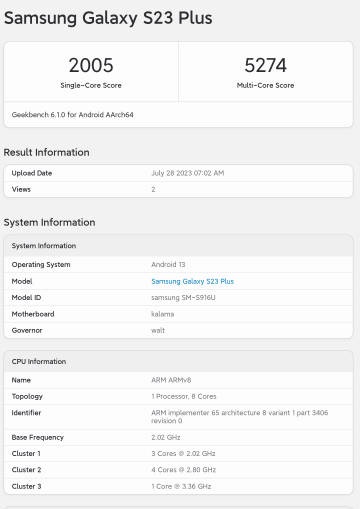Select the Operating System Android 13 value

(x=168, y=264)
